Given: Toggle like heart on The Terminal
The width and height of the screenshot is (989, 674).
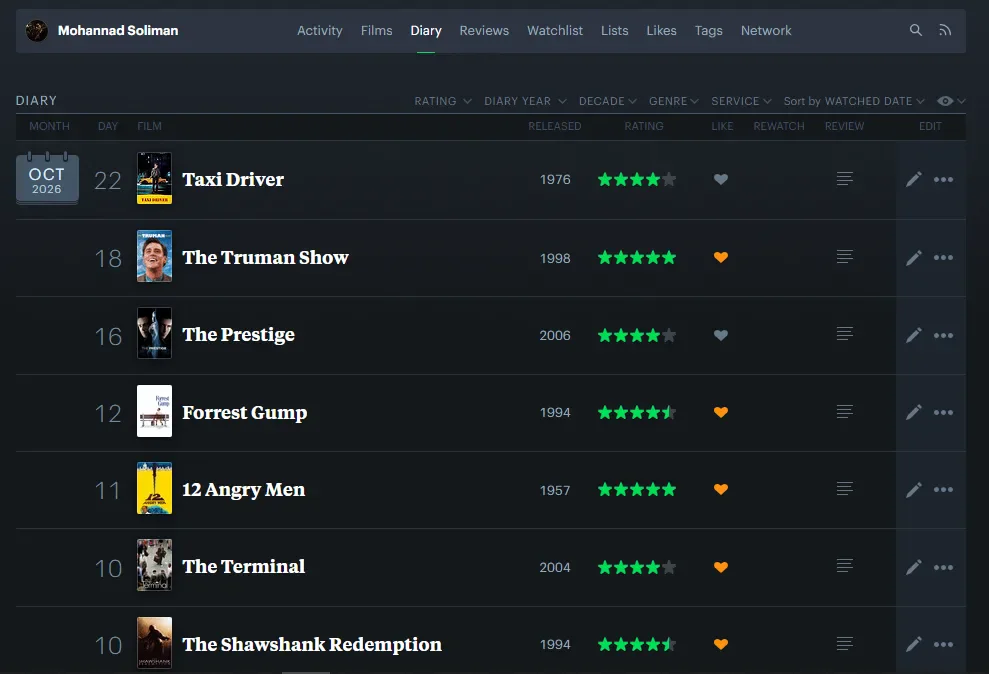Looking at the screenshot, I should (x=721, y=567).
